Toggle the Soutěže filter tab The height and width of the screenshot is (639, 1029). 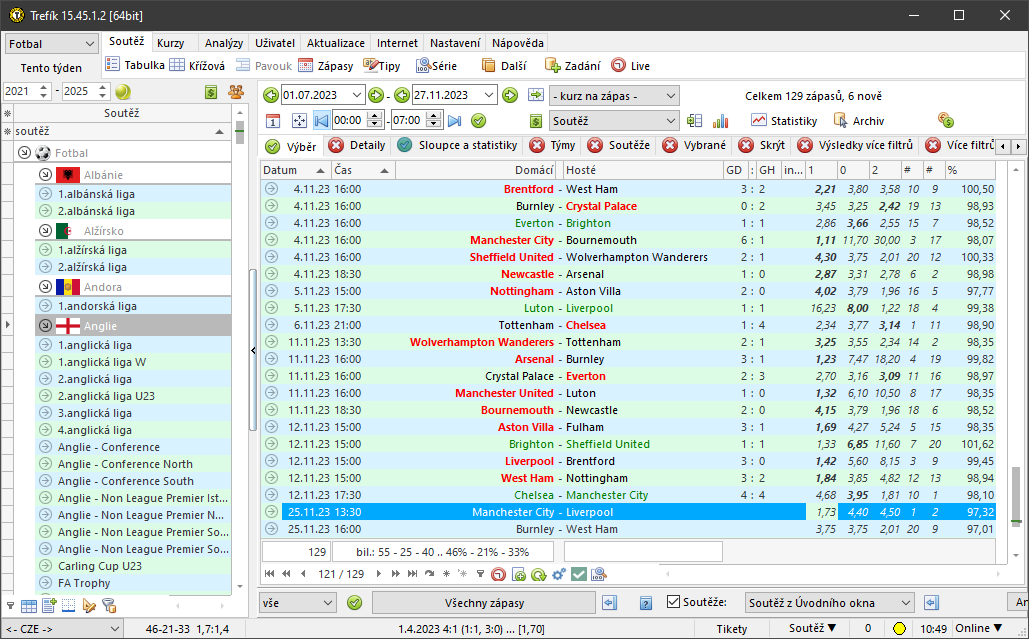[x=619, y=145]
